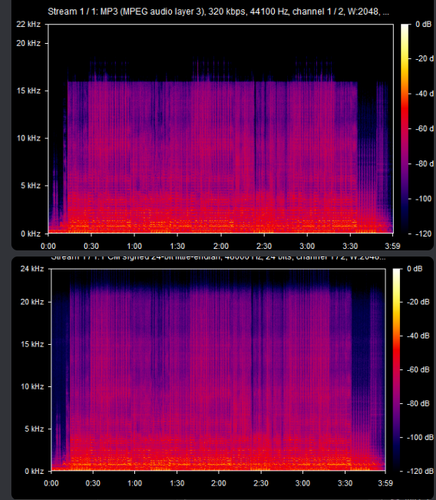Click the "0:30" time label under the PCM spectrogram
436x500 pixels.
(93, 483)
